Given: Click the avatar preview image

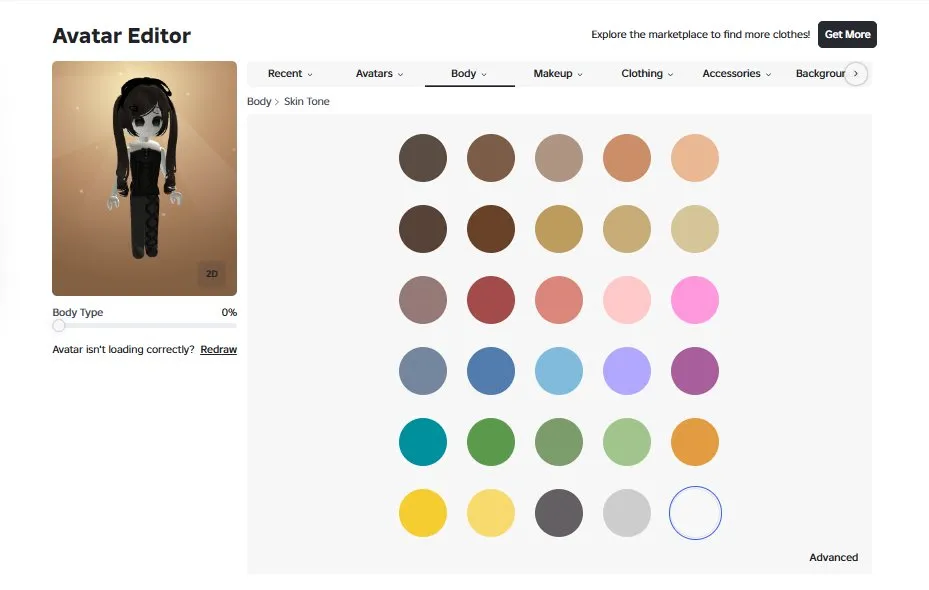Looking at the screenshot, I should tap(145, 178).
